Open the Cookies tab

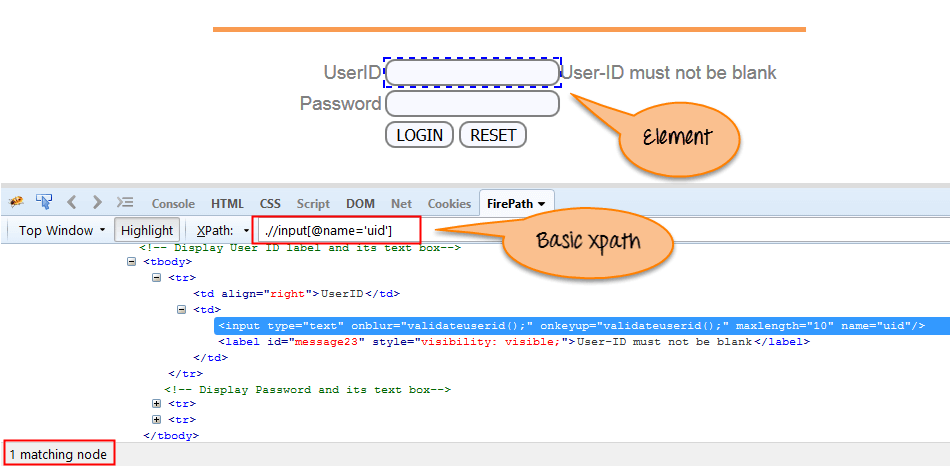[x=449, y=203]
